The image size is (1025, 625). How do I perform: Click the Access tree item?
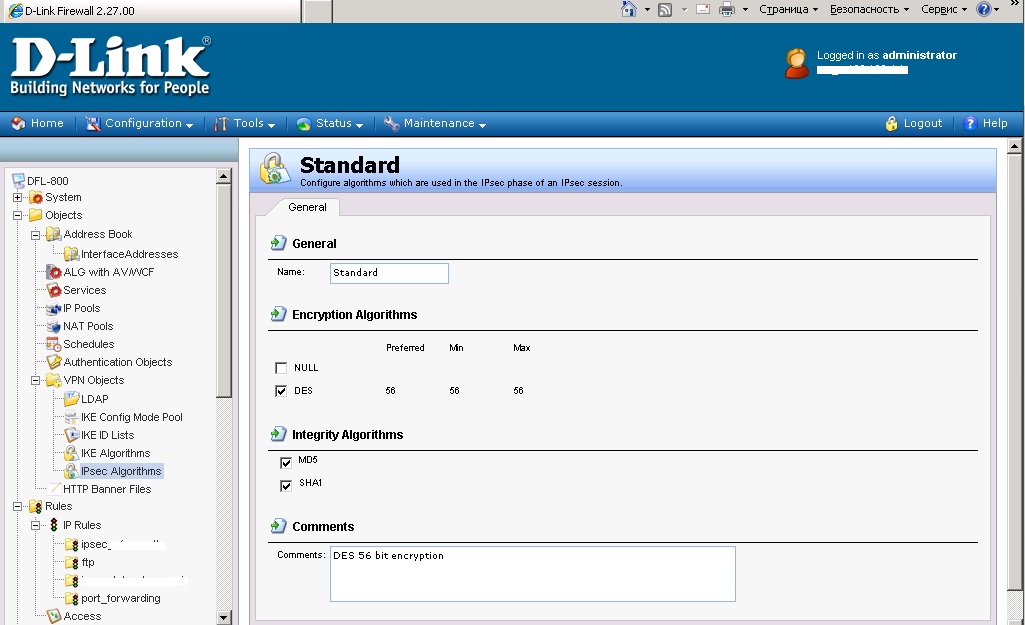82,616
